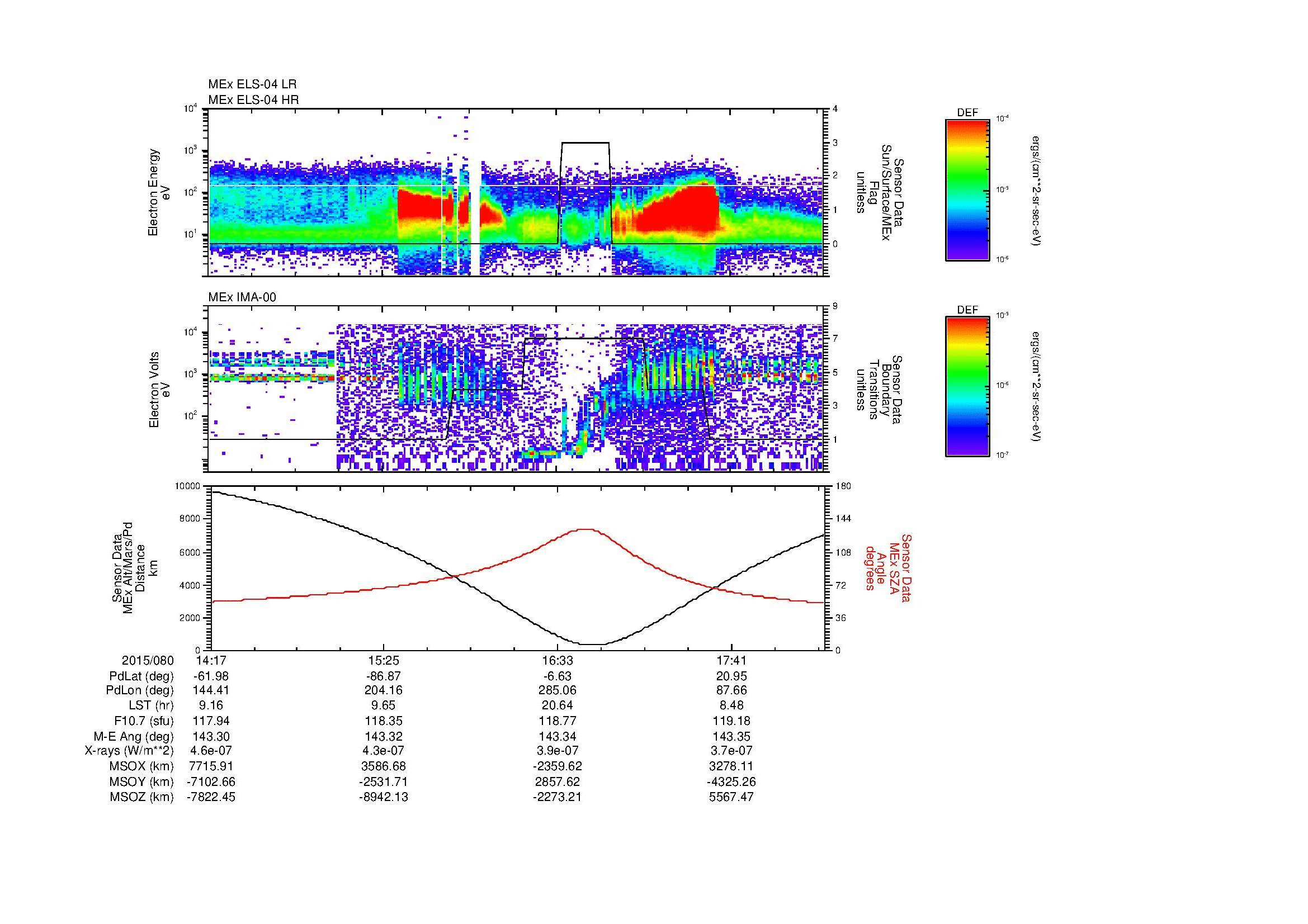Click the MSOX value '7715.91'
This screenshot has height=924, width=1308.
coord(211,766)
